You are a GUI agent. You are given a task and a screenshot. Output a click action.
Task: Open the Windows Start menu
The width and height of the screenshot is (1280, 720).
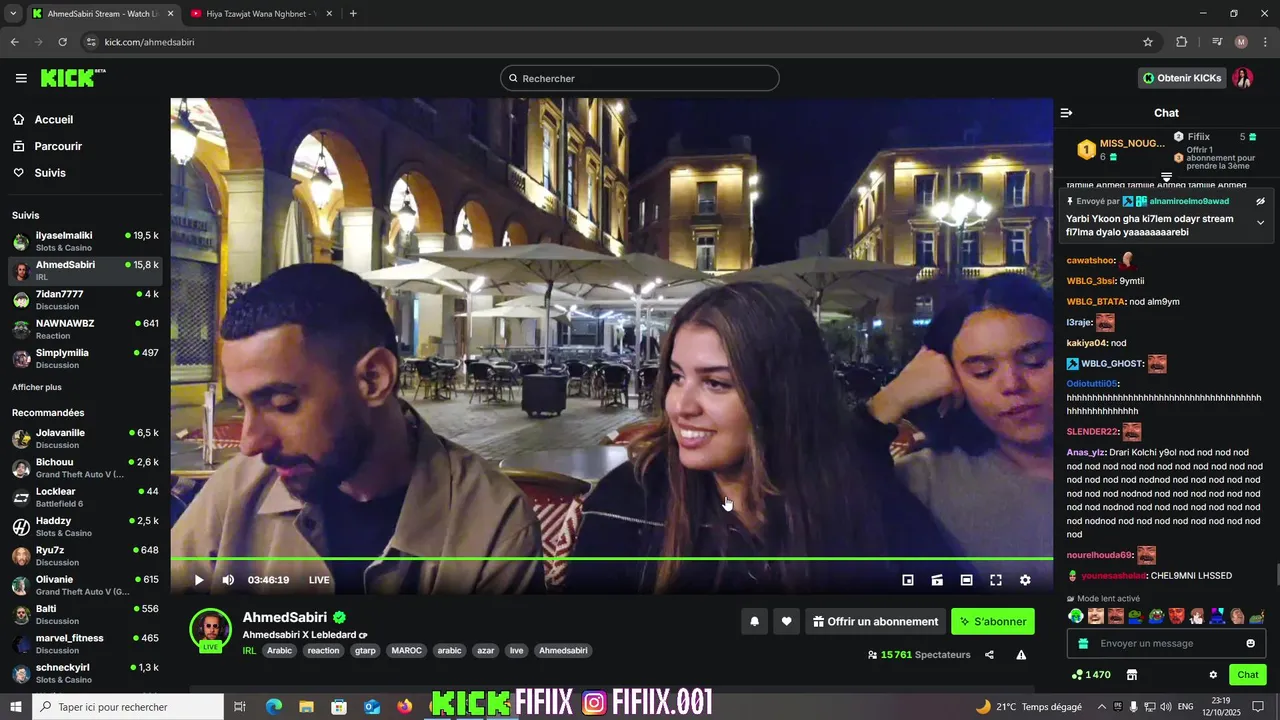tap(16, 707)
